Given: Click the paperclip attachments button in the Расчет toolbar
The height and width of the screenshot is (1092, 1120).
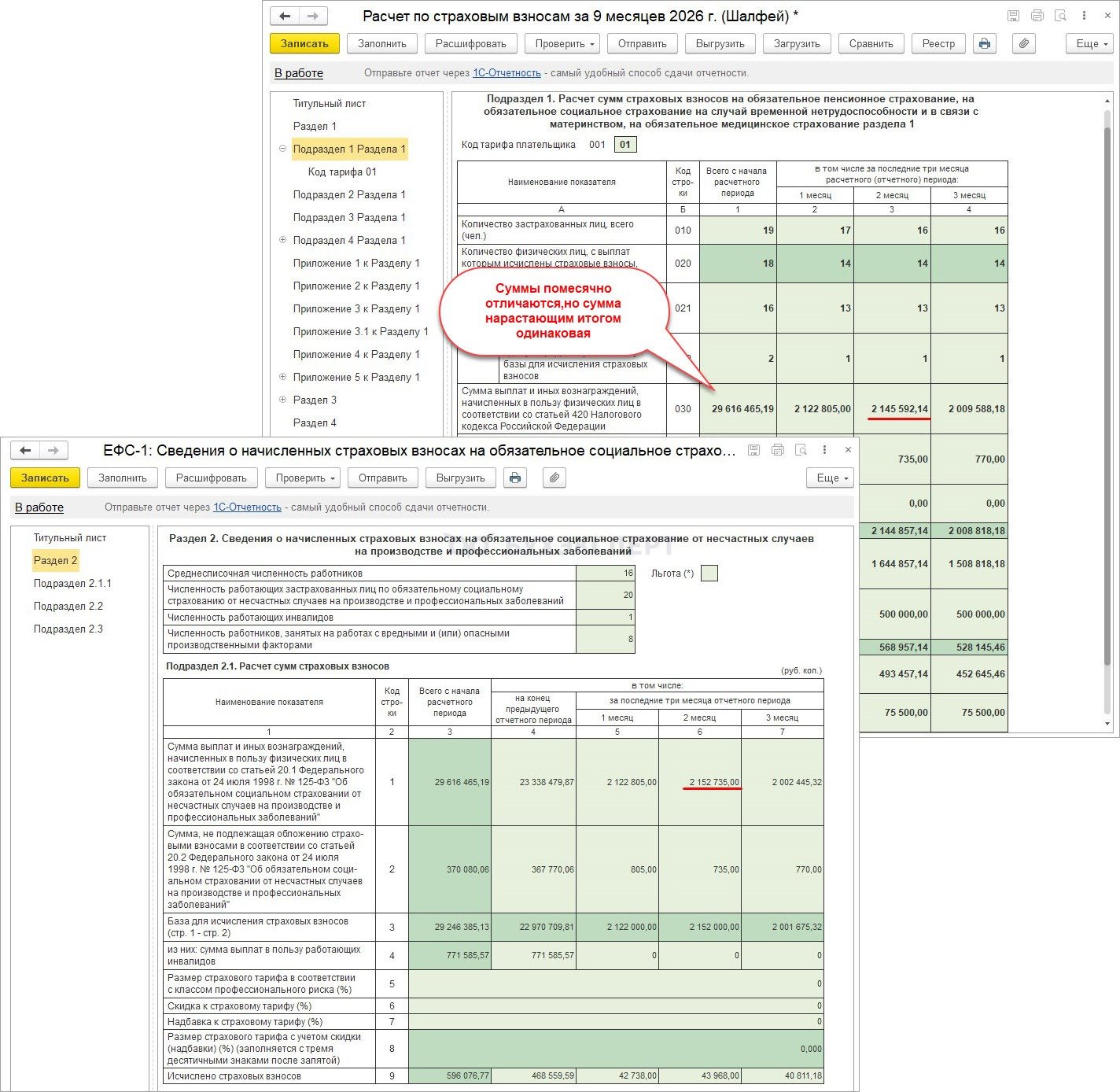Looking at the screenshot, I should coord(1023,43).
